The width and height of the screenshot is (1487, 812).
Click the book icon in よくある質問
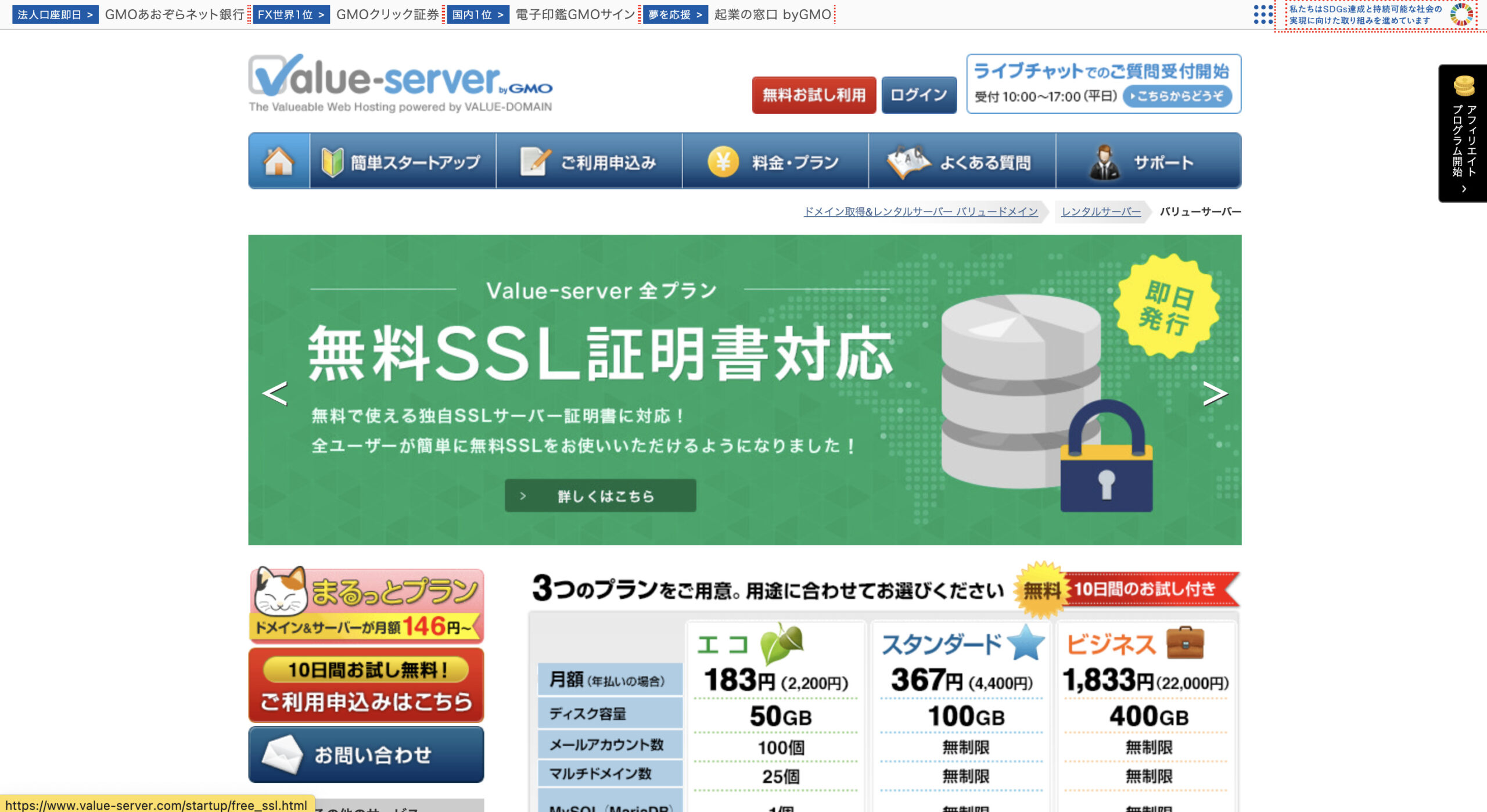[x=908, y=161]
